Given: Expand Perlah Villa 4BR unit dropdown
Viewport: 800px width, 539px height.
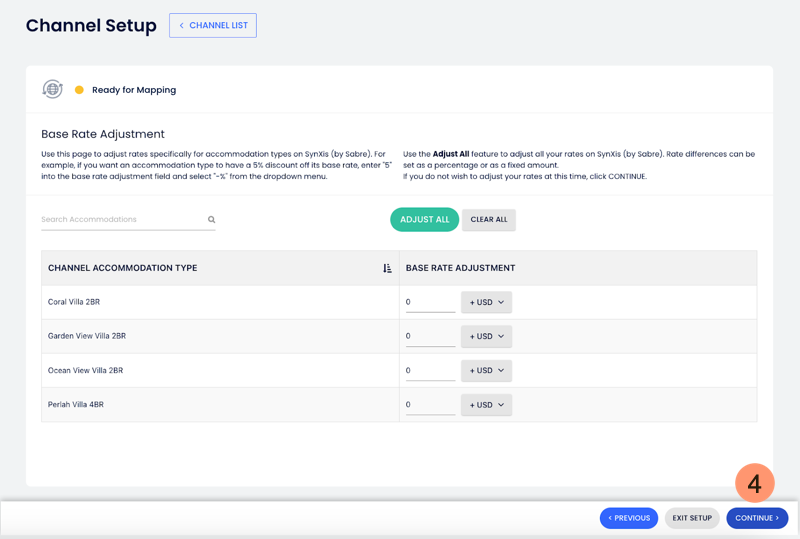Looking at the screenshot, I should tap(486, 405).
